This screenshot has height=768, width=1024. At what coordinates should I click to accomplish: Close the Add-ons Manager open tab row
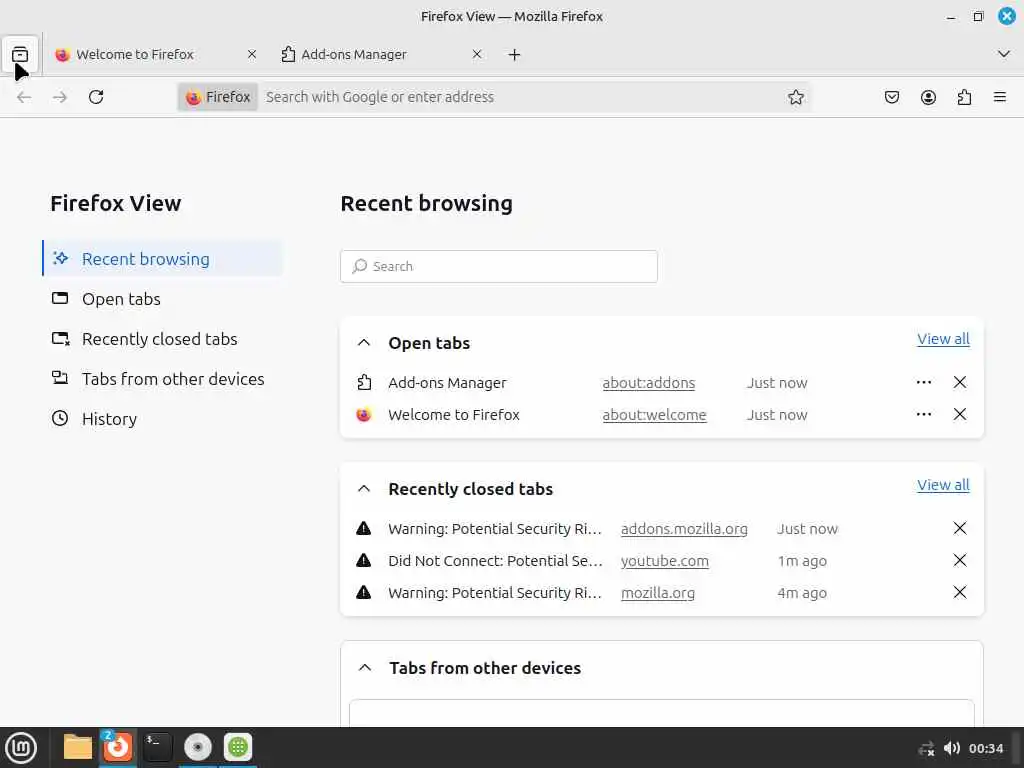coord(959,382)
